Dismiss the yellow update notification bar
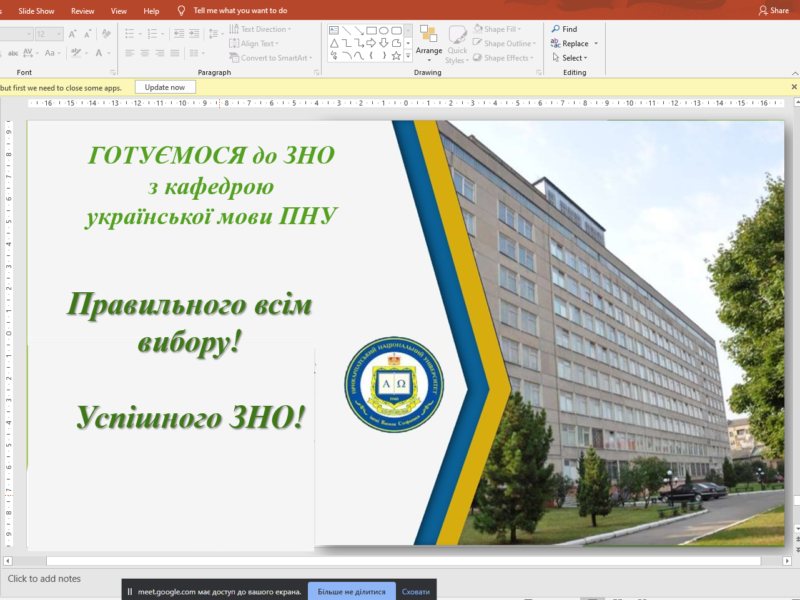Viewport: 800px width, 600px height. pyautogui.click(x=794, y=87)
